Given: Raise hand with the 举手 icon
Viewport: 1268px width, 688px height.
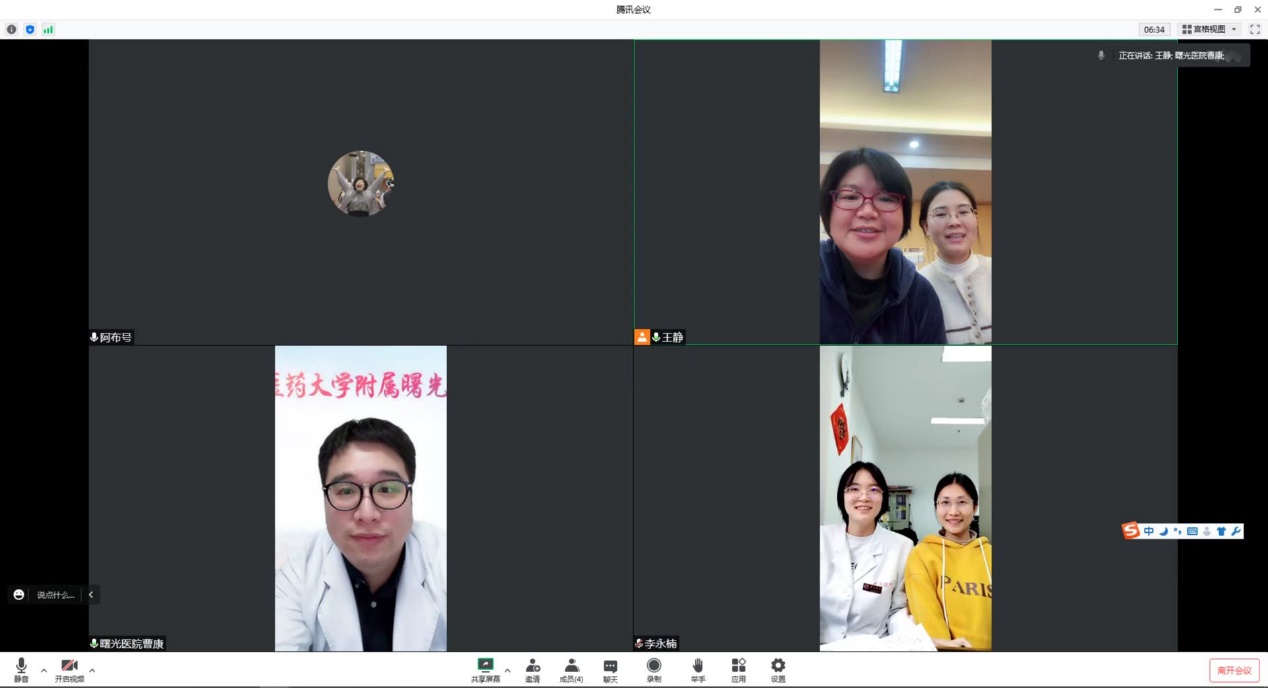Looking at the screenshot, I should tap(697, 669).
